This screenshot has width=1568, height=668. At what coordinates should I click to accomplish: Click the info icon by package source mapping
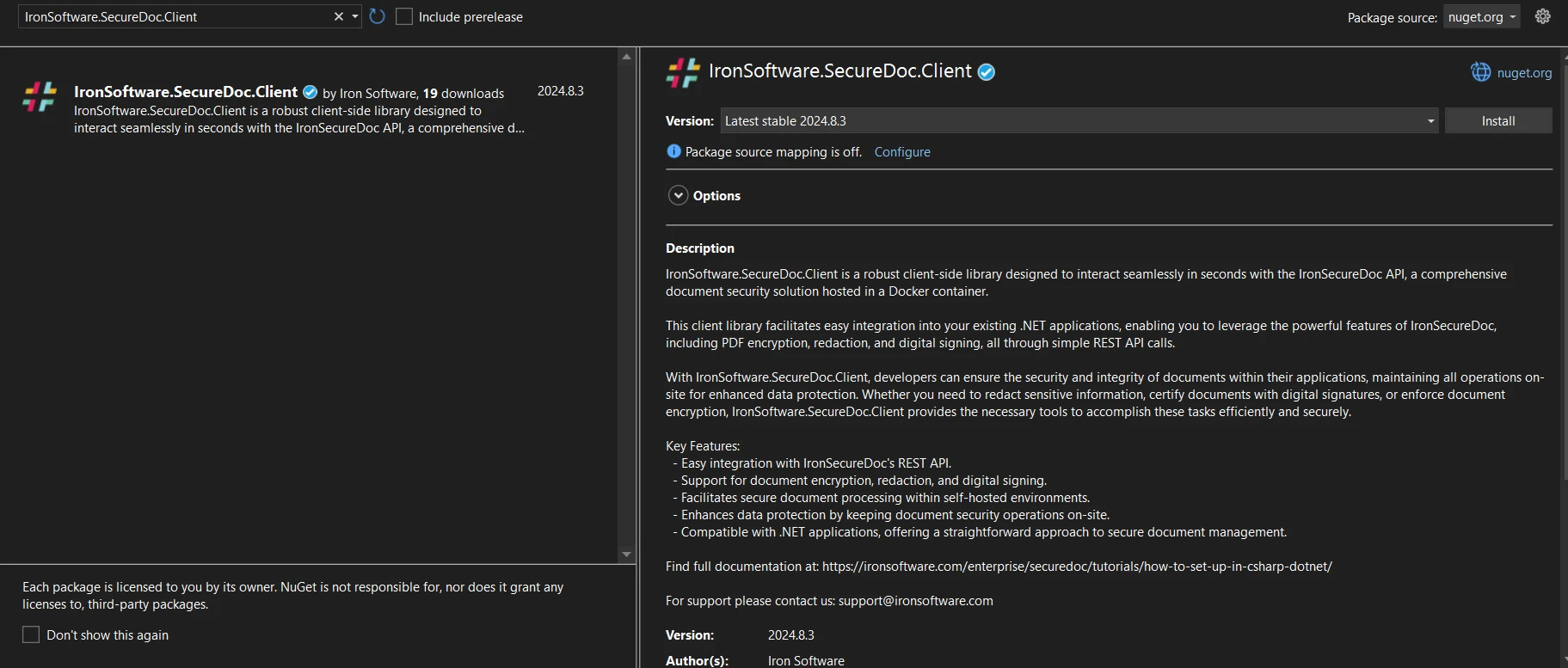pyautogui.click(x=673, y=151)
